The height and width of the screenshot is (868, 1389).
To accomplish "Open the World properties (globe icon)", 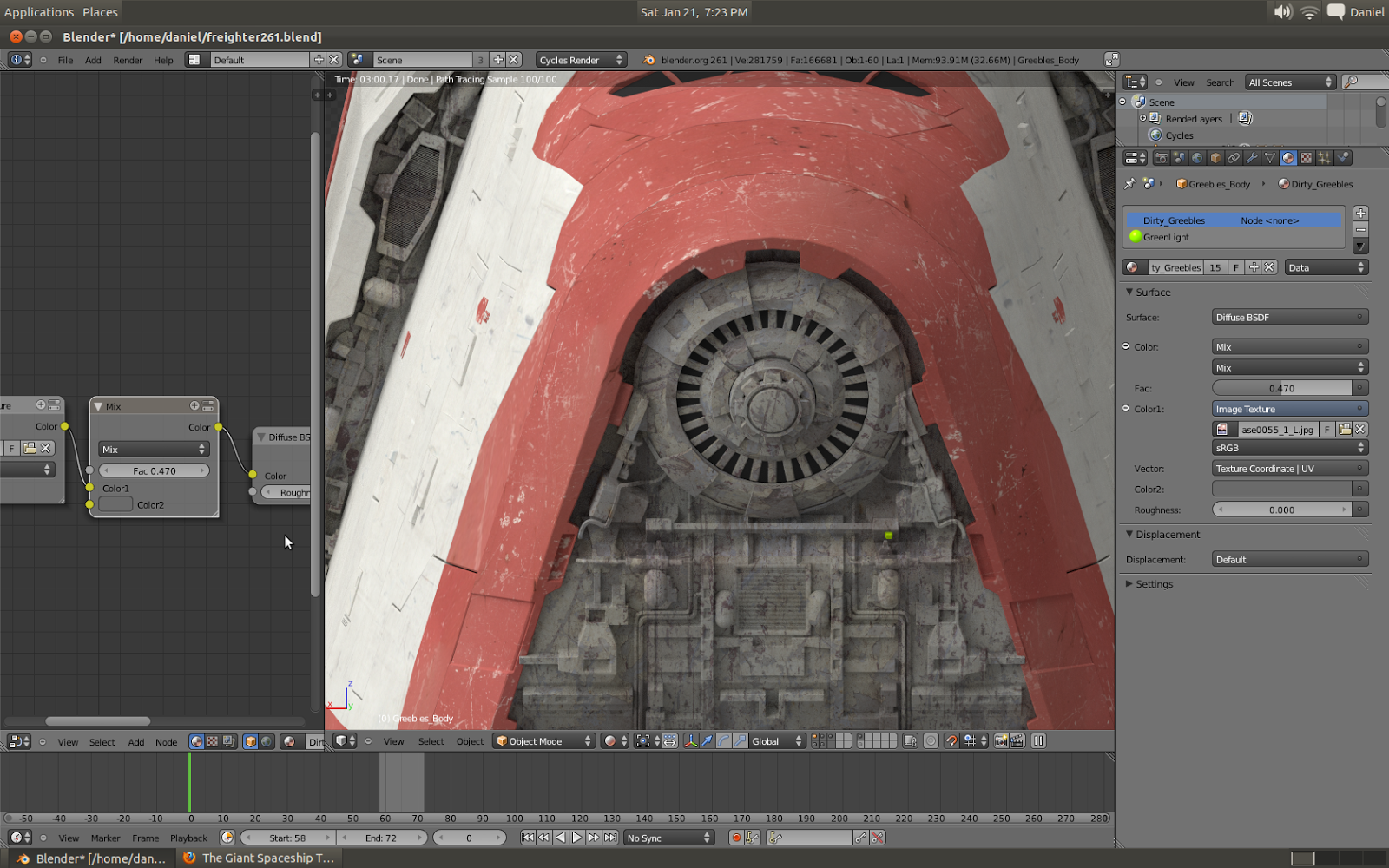I will pyautogui.click(x=1198, y=157).
